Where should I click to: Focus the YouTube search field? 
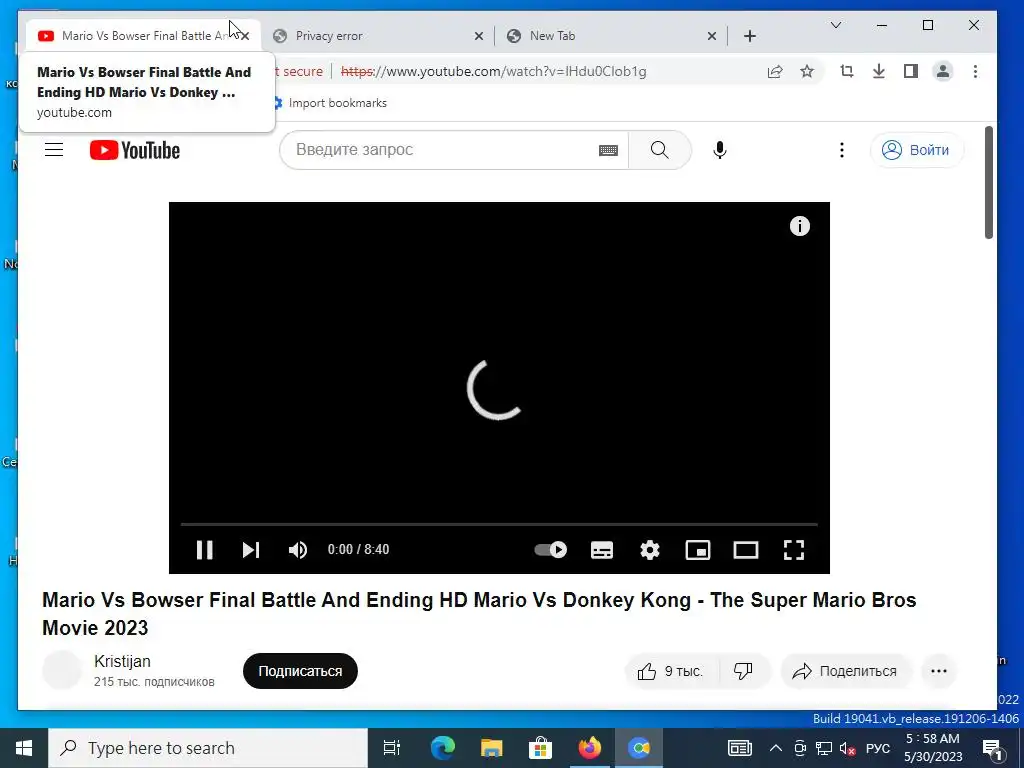(x=441, y=150)
